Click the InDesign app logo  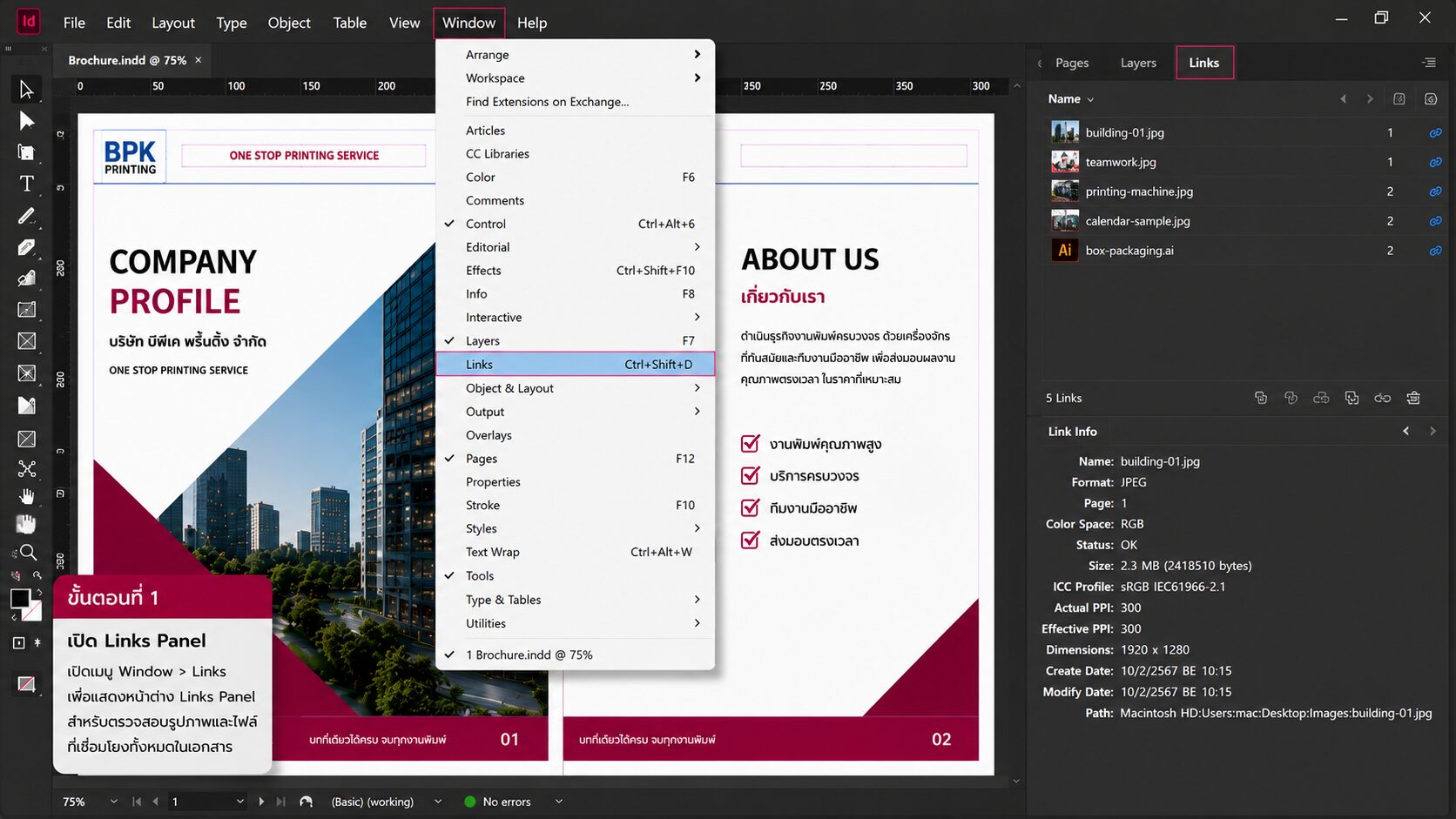click(28, 21)
